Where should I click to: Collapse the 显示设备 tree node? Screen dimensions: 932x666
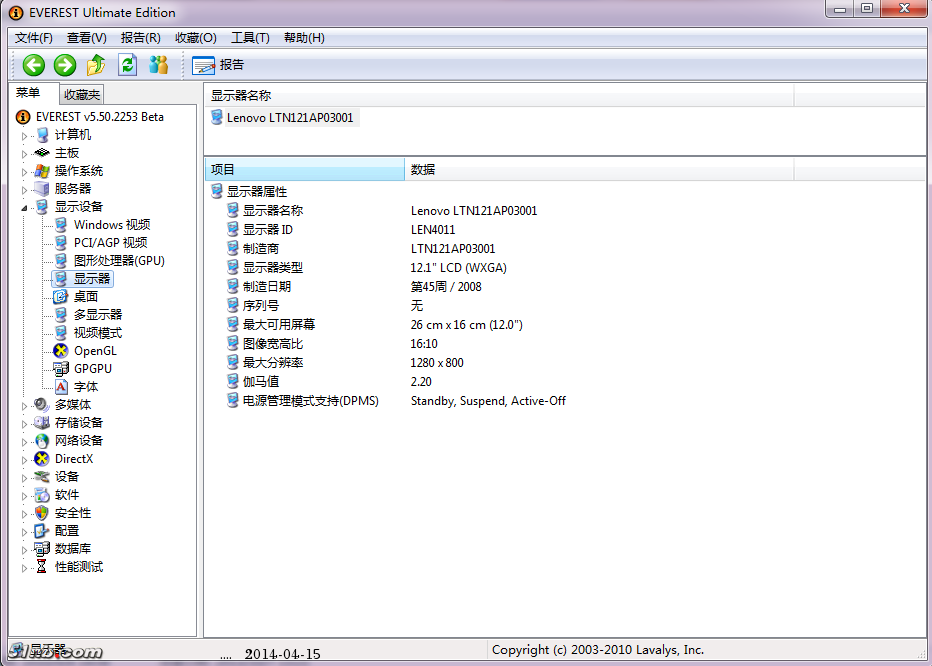click(25, 207)
